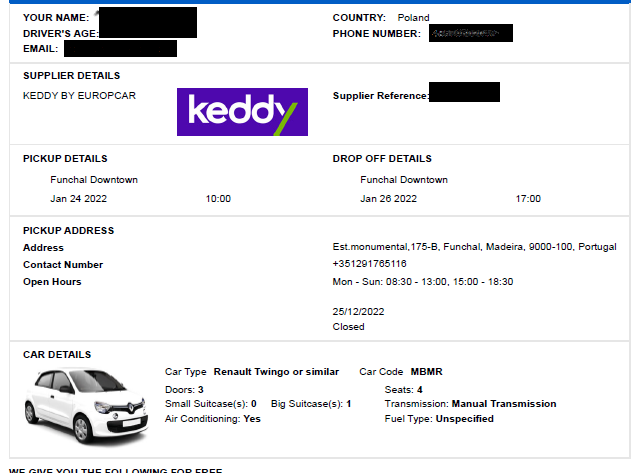Click the Car Code MBMR value
The width and height of the screenshot is (639, 473).
click(x=426, y=372)
